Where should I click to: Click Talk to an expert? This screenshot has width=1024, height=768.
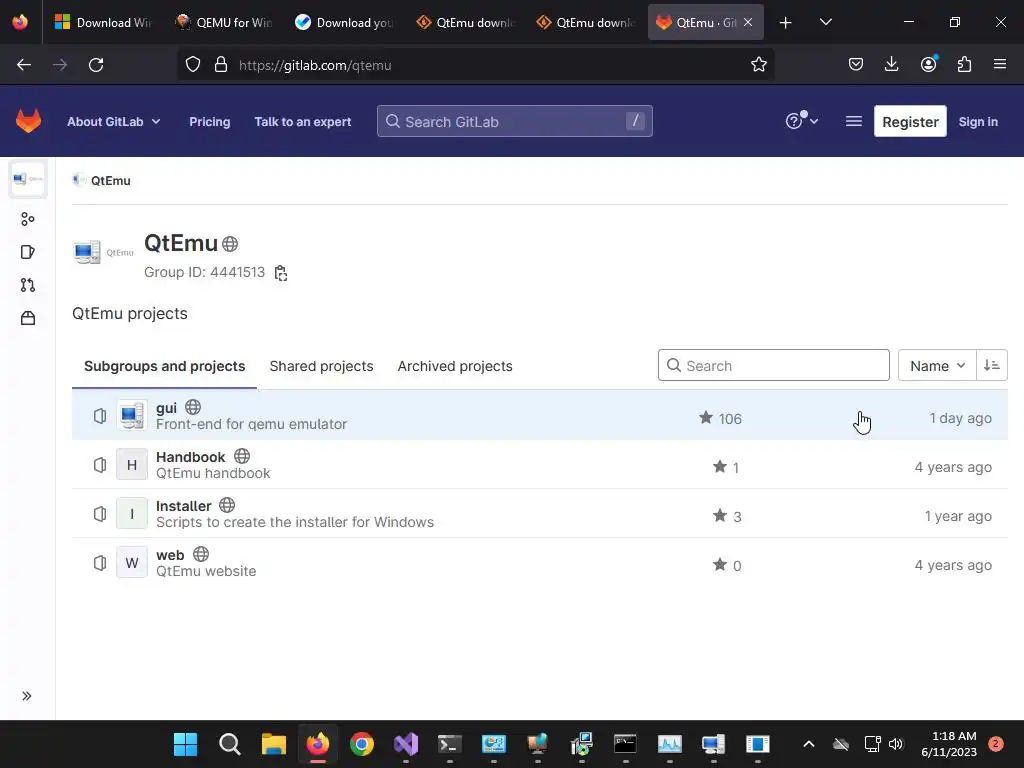[x=302, y=122]
